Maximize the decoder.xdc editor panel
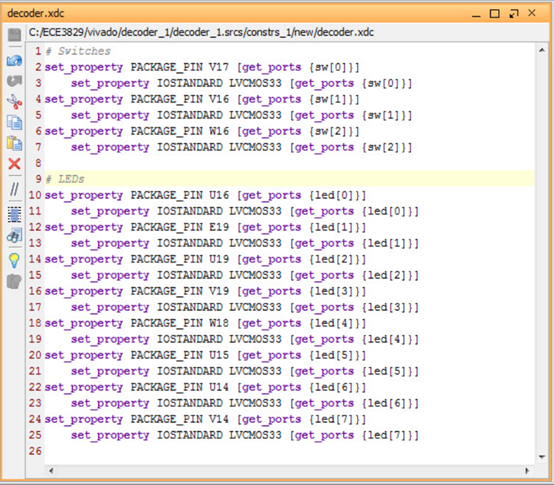Image resolution: width=554 pixels, height=485 pixels. coord(495,14)
